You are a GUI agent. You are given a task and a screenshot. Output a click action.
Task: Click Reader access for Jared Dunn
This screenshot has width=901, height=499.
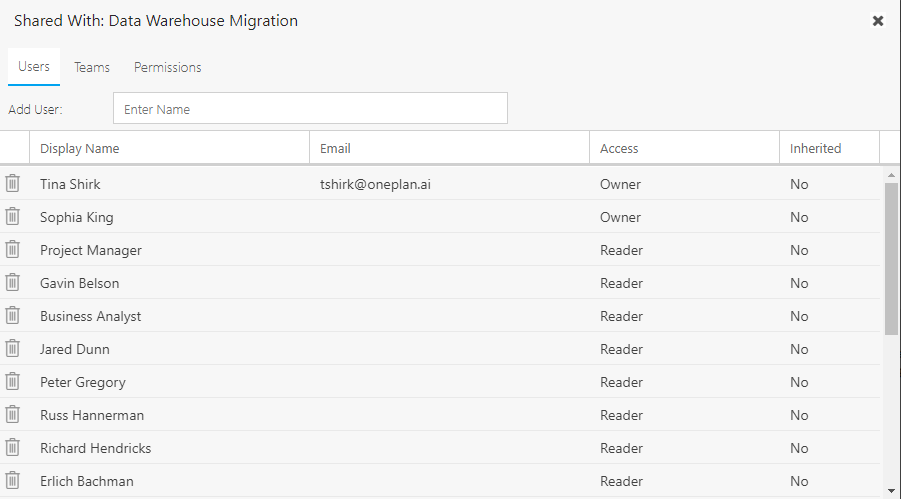(x=684, y=349)
